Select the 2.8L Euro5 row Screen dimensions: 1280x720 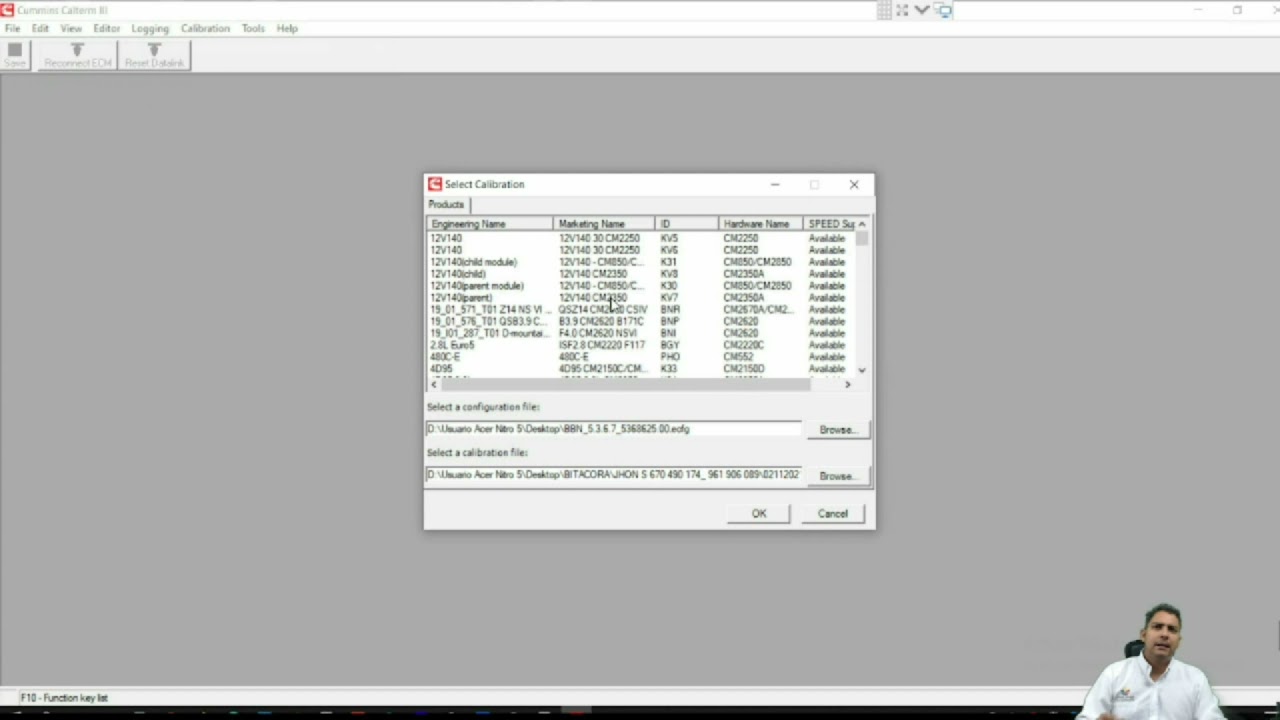[x=641, y=345]
